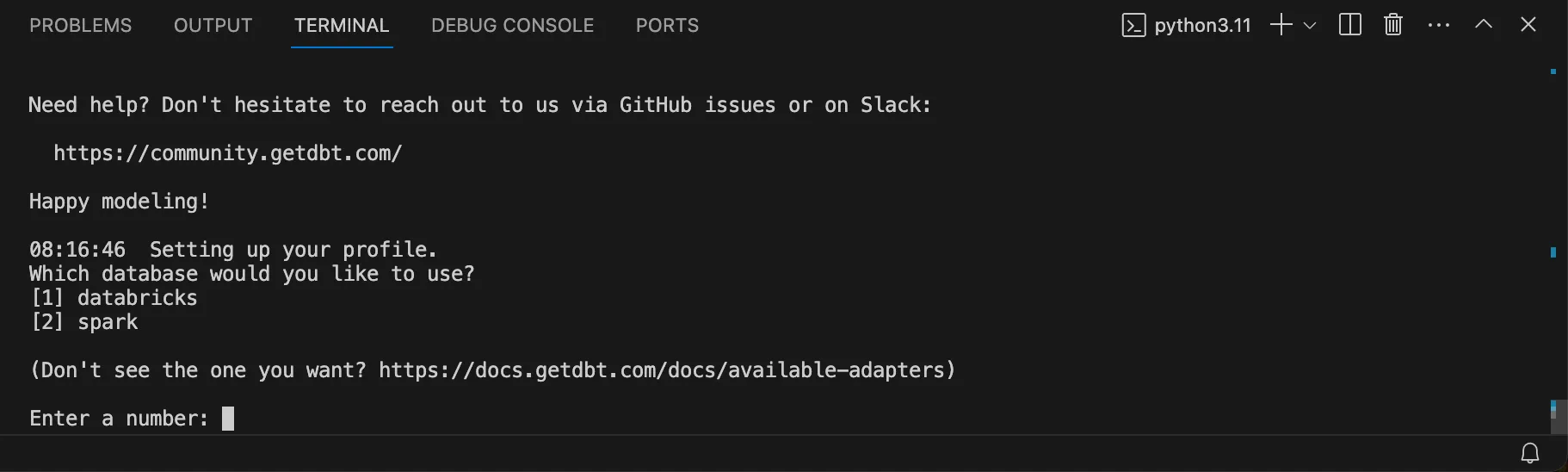
Task: Maximize panel size with the up chevron
Action: 1483,25
